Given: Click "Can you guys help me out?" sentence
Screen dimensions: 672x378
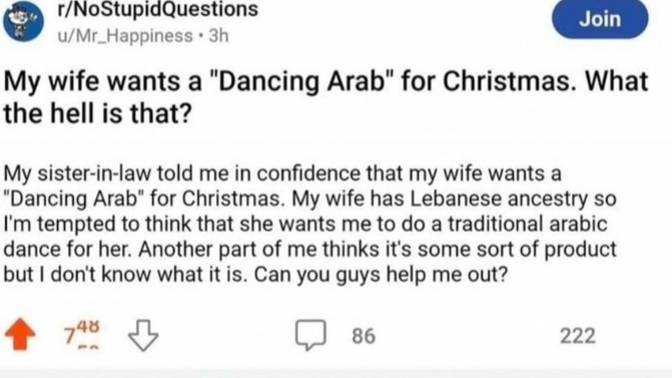Looking at the screenshot, I should tap(381, 275).
